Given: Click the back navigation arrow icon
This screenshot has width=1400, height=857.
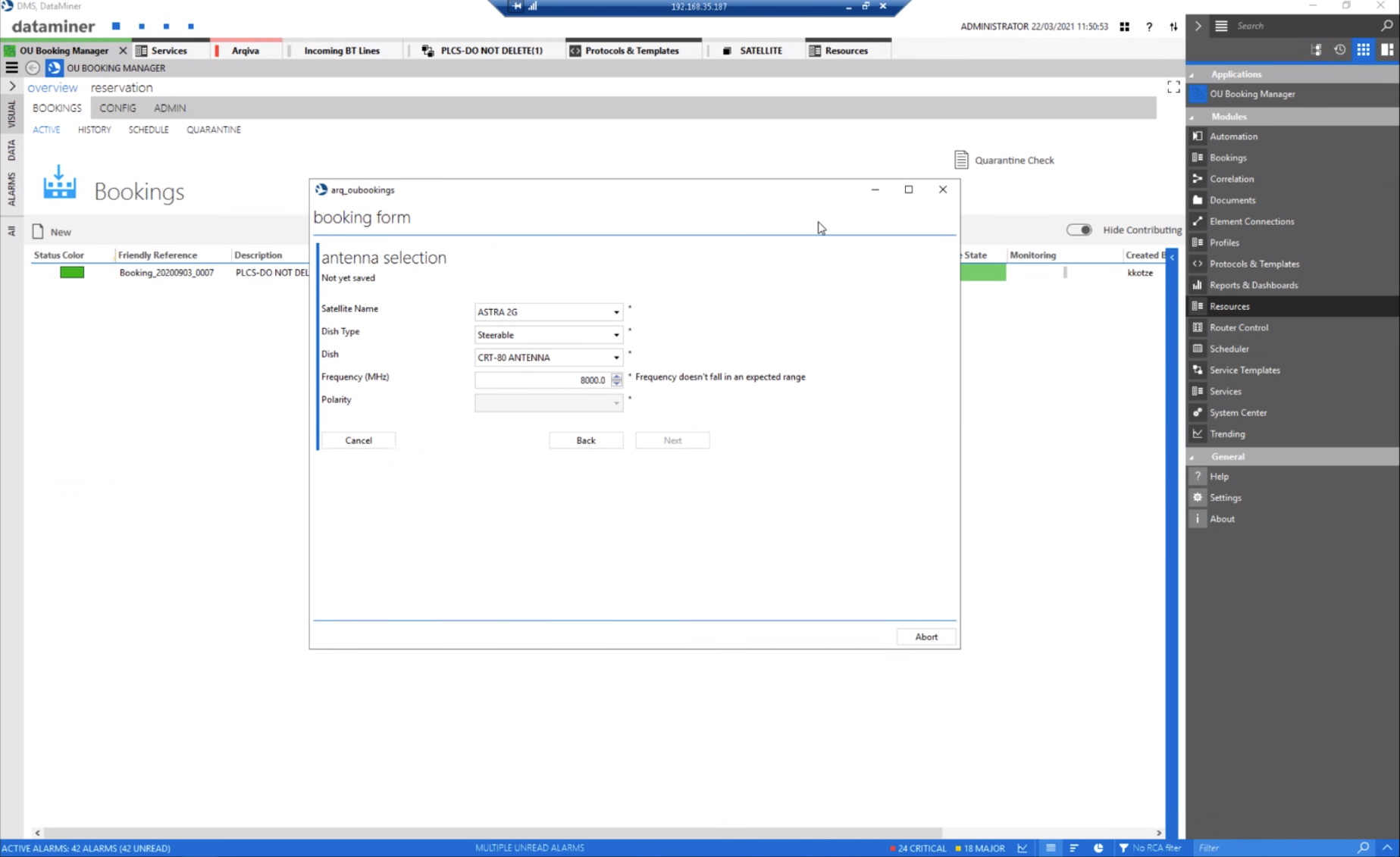Looking at the screenshot, I should pyautogui.click(x=33, y=68).
